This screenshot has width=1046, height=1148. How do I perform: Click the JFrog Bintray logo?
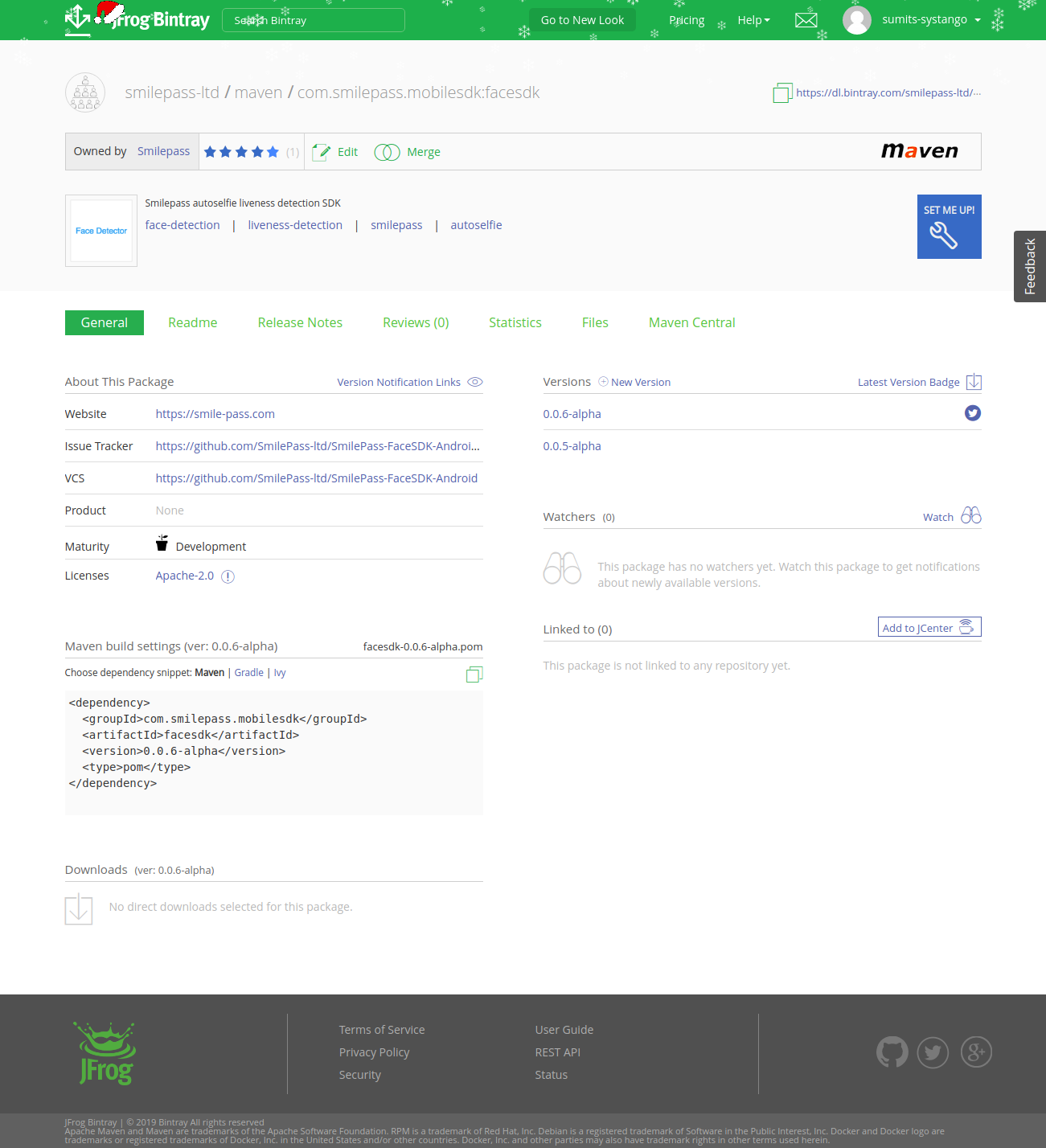[137, 18]
